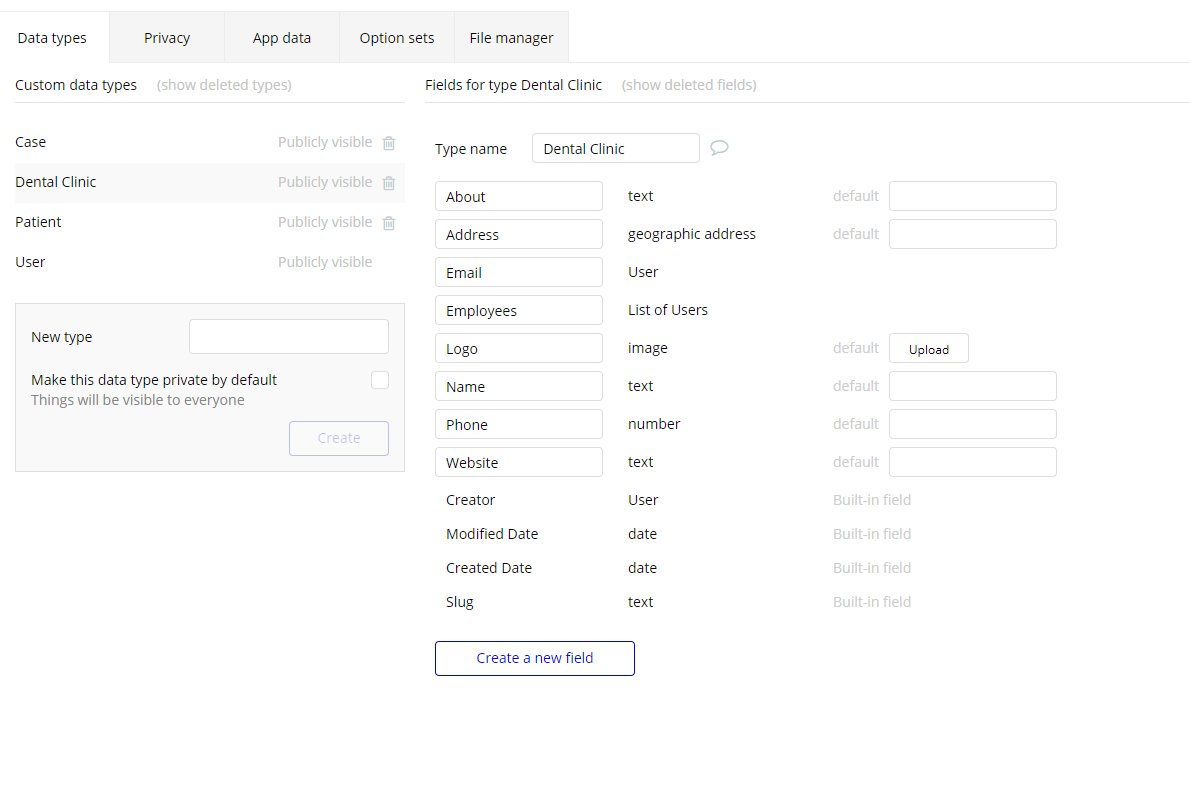
Task: Click trash icon for Dental Clinic type
Action: (389, 183)
